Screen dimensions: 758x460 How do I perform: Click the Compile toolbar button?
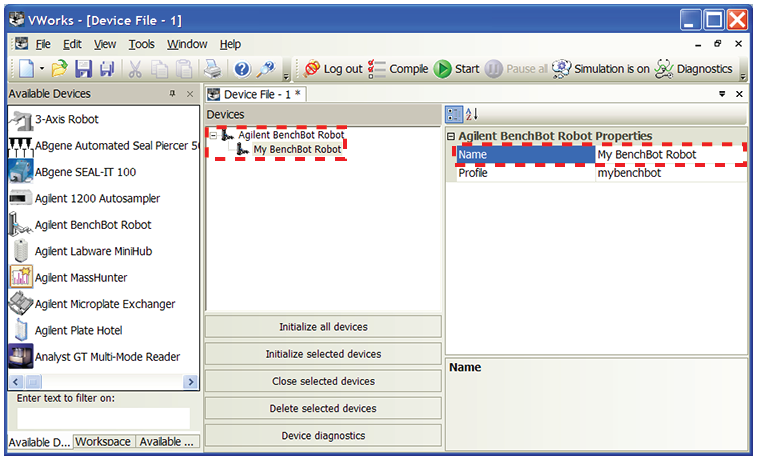tap(397, 69)
